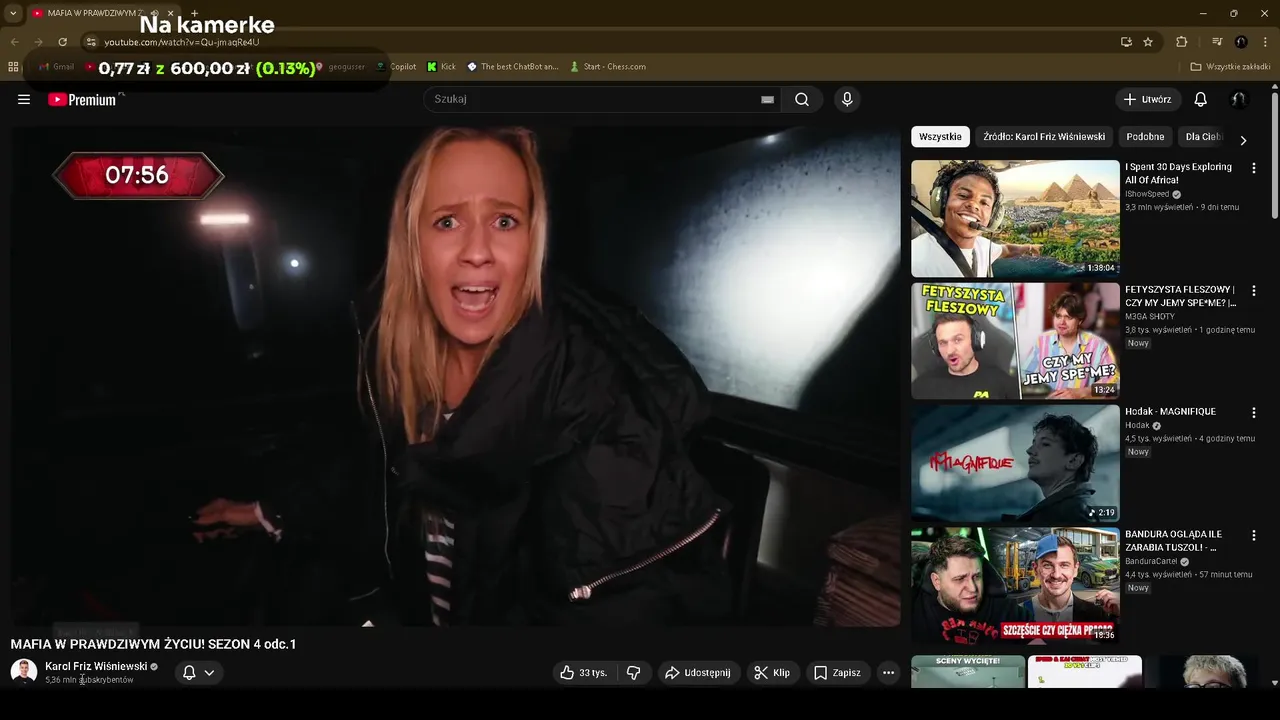Open YouTube account avatar menu
This screenshot has width=1280, height=720.
(1239, 99)
